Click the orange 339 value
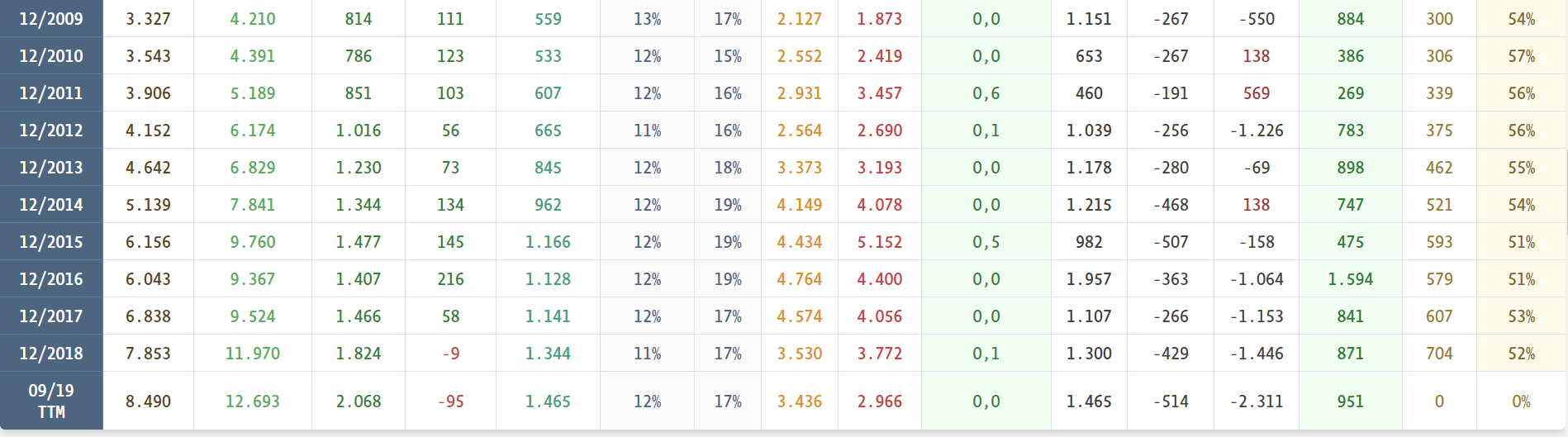This screenshot has width=1568, height=437. click(1439, 93)
